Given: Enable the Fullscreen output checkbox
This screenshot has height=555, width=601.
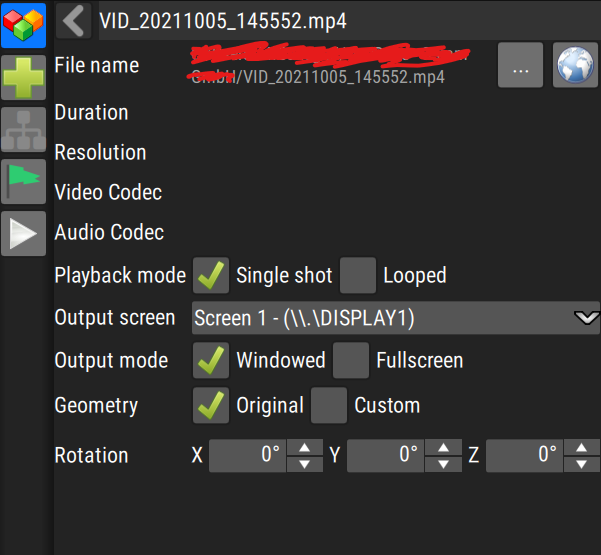Looking at the screenshot, I should 351,360.
